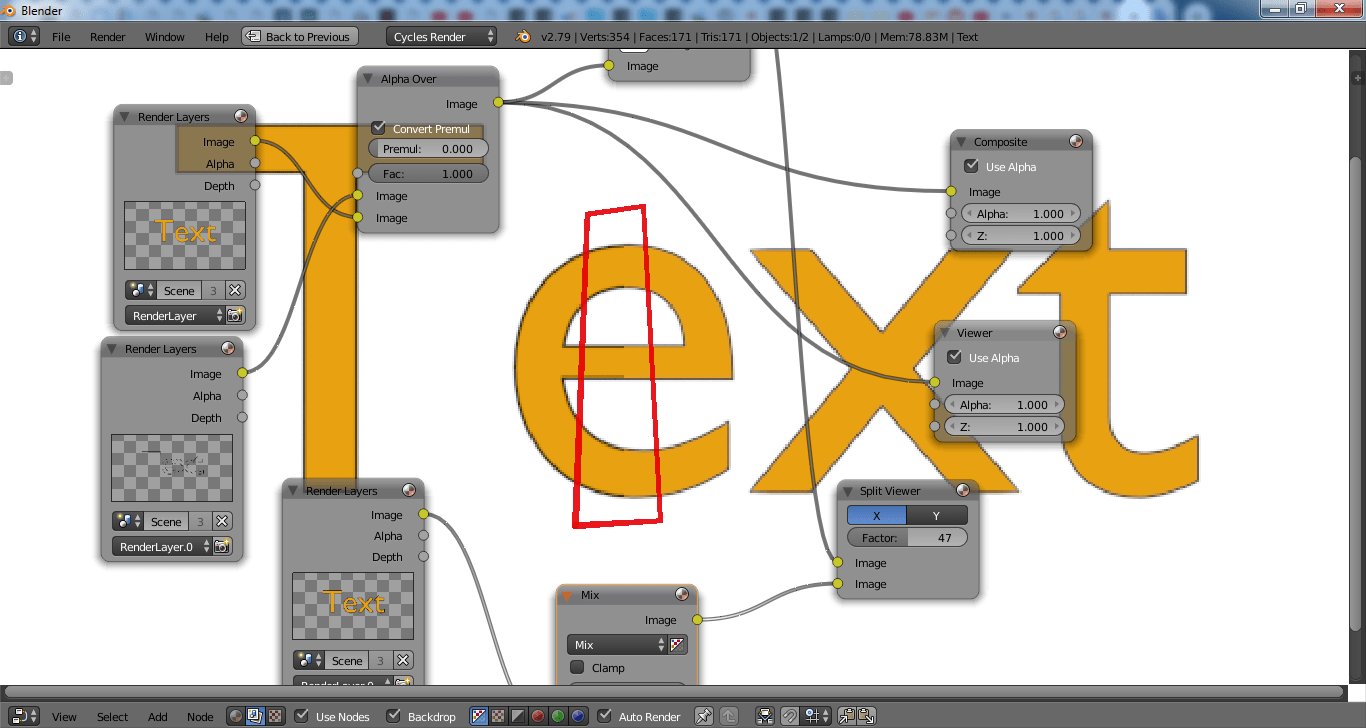Click the Back to Previous button
The image size is (1366, 728).
coord(299,36)
